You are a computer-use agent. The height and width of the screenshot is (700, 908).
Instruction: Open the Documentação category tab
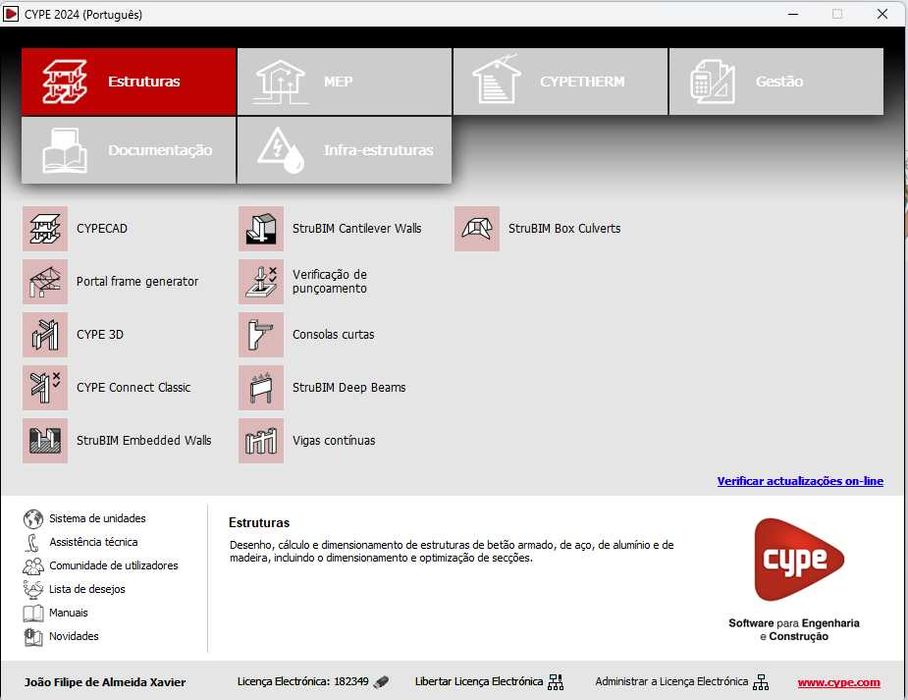pyautogui.click(x=129, y=151)
